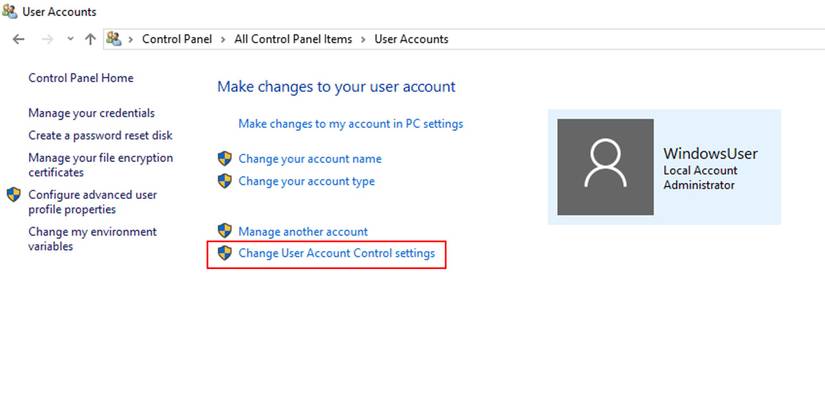Select Control Panel in the breadcrumb
This screenshot has height=413, width=825.
point(176,39)
